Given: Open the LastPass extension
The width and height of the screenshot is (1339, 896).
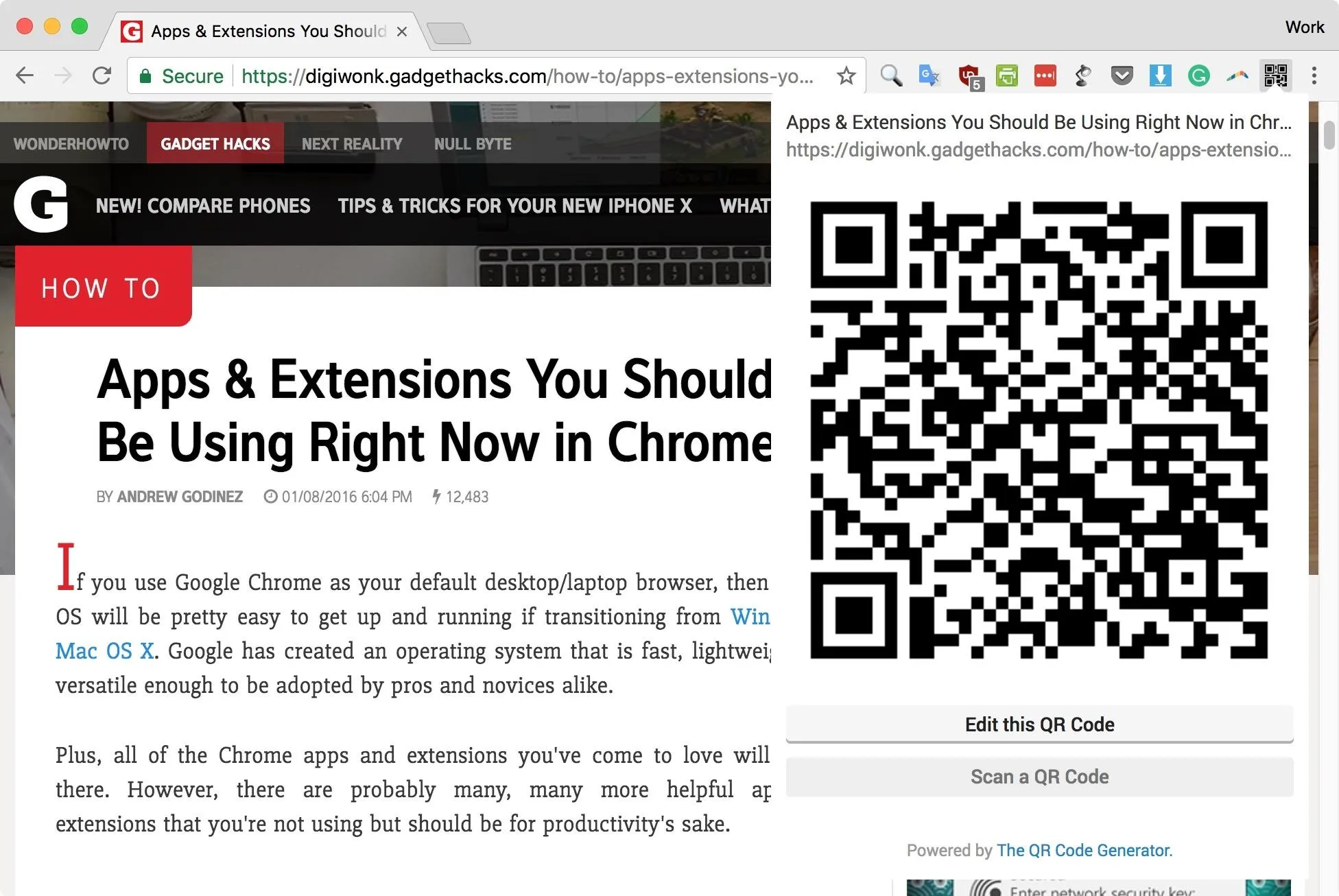Looking at the screenshot, I should [1045, 75].
